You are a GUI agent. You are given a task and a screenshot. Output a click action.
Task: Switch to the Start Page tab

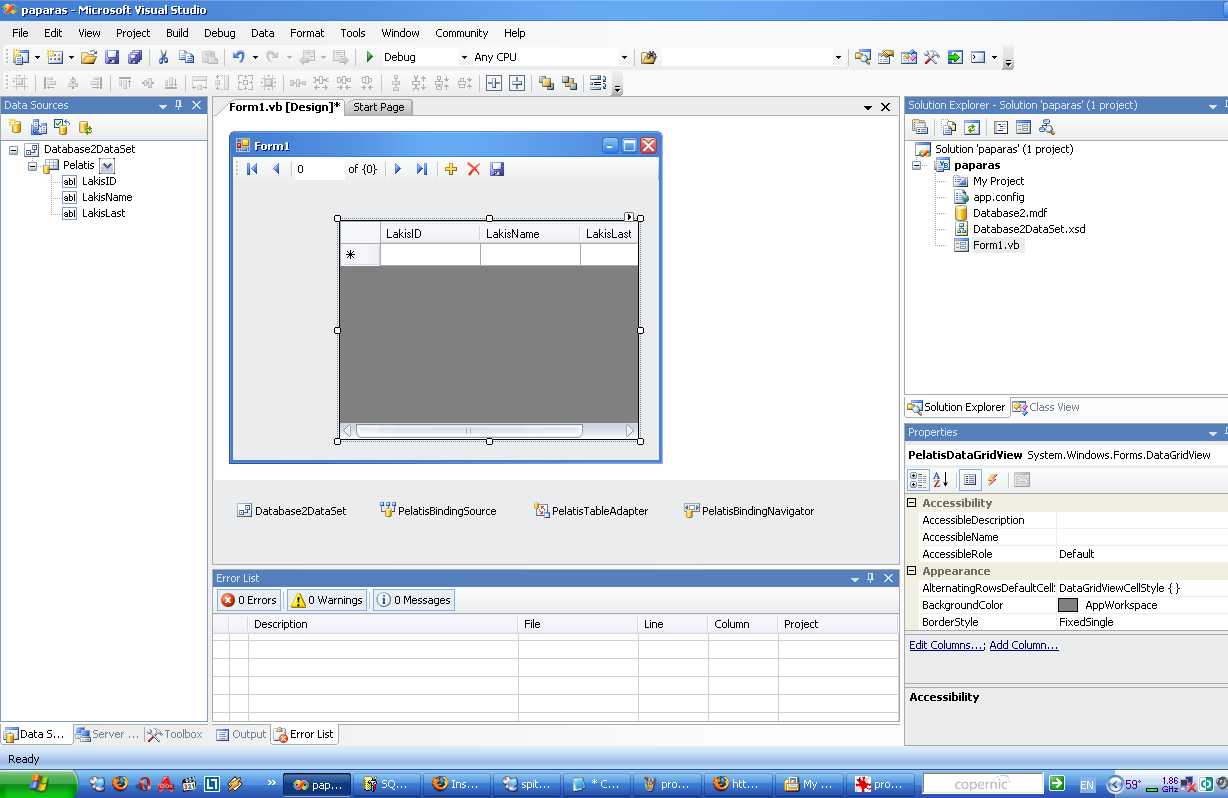(379, 107)
